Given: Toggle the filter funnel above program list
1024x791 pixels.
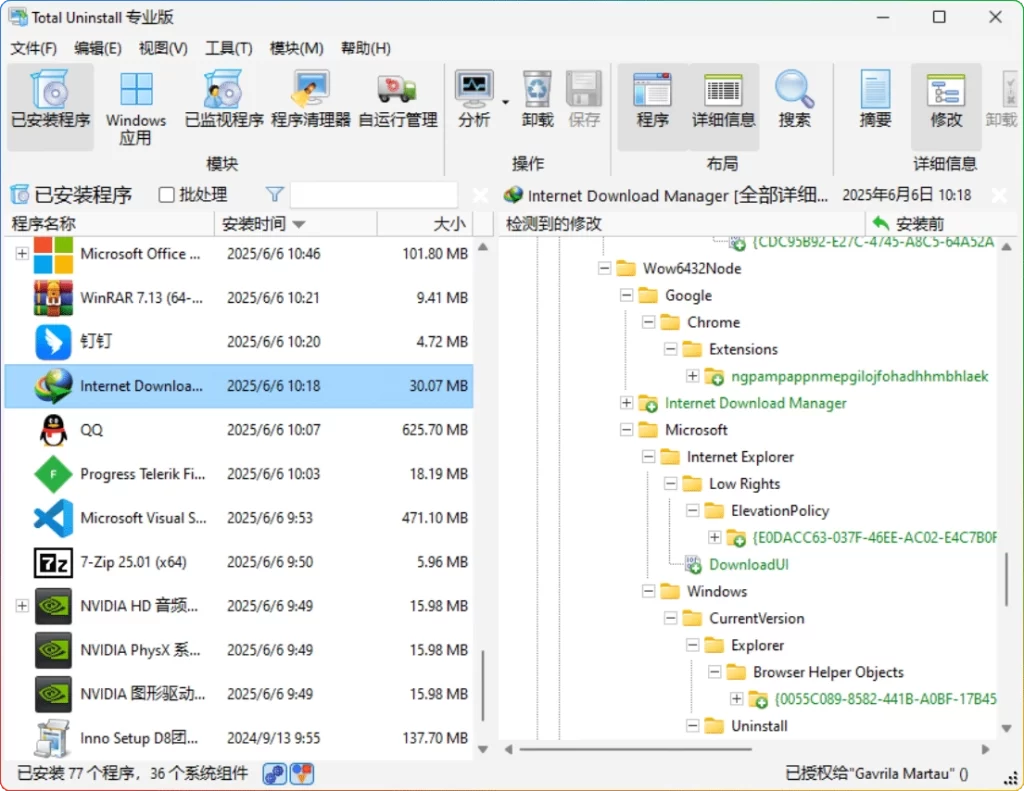Looking at the screenshot, I should (x=274, y=195).
